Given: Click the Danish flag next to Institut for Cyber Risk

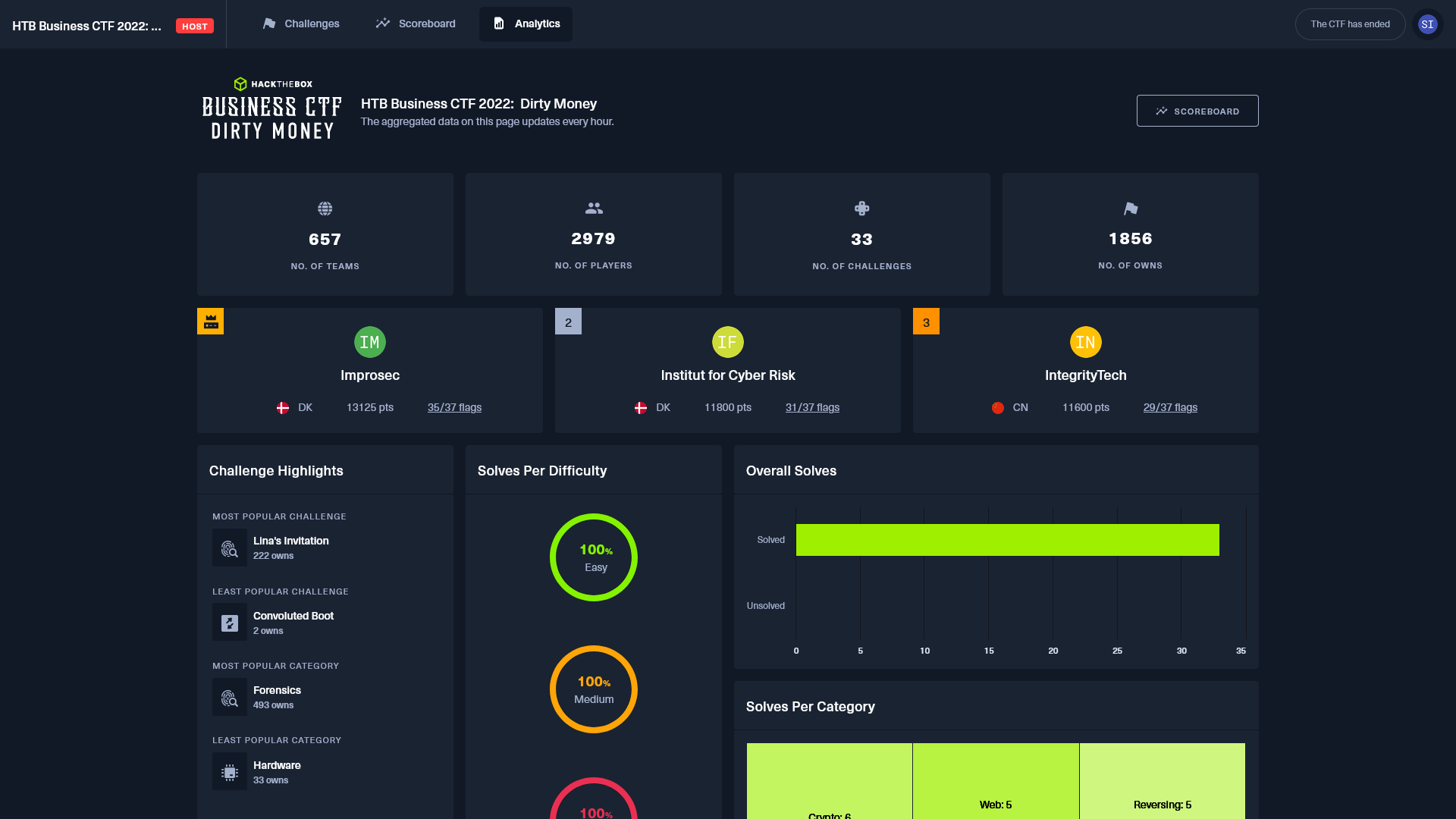Looking at the screenshot, I should [x=641, y=407].
